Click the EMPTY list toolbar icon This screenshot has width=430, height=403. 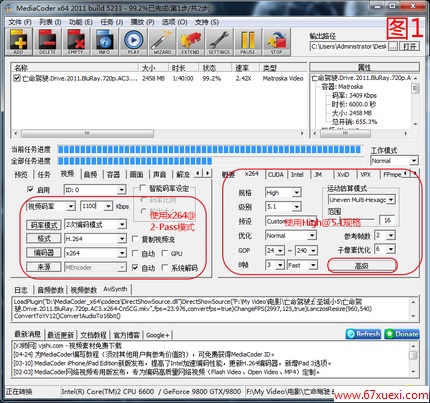click(x=76, y=42)
